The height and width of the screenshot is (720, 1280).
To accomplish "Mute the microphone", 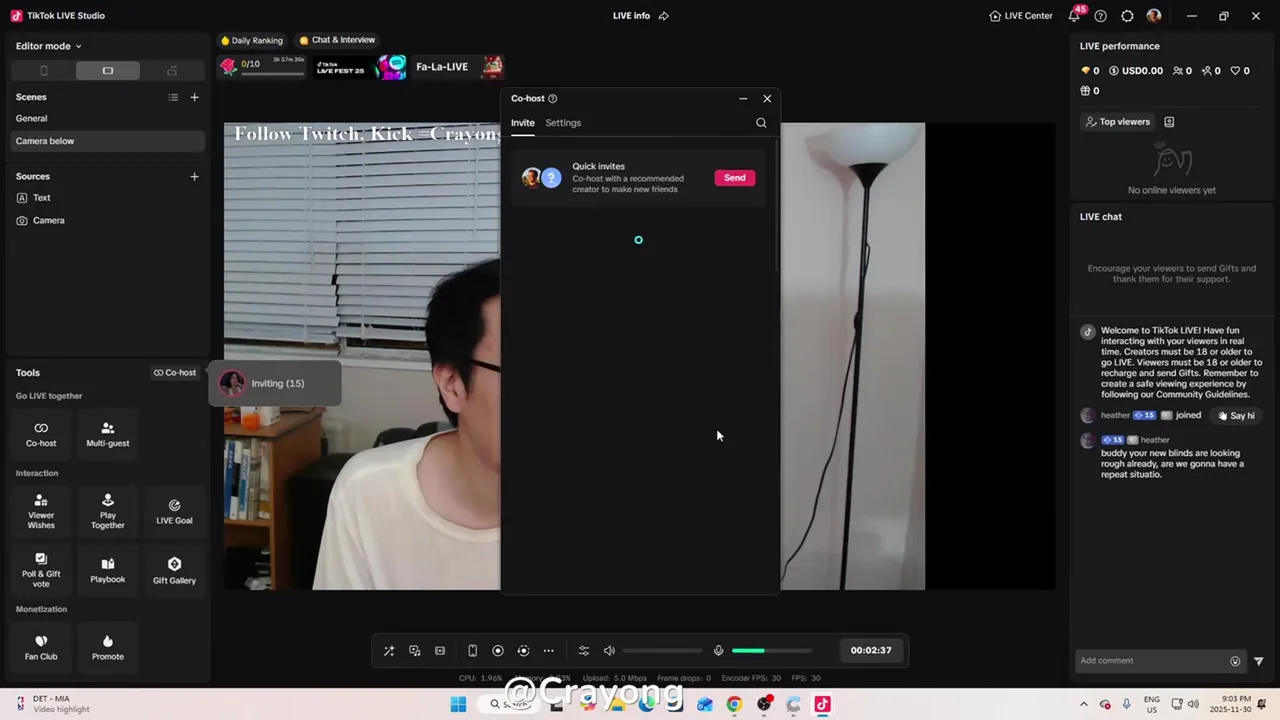I will point(718,651).
